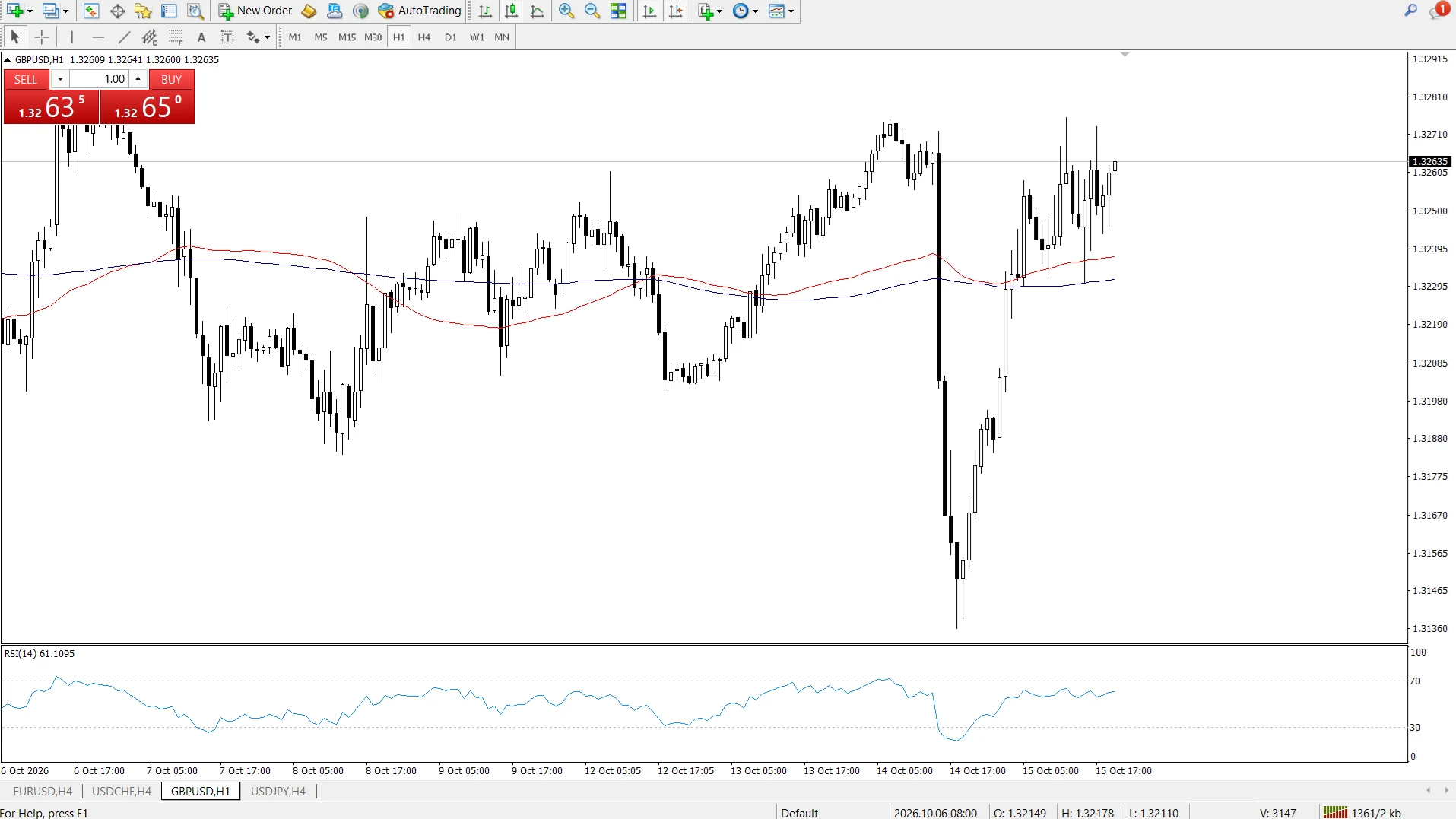Viewport: 1456px width, 819px height.
Task: Expand the Indicators list dropdown
Action: coord(719,11)
